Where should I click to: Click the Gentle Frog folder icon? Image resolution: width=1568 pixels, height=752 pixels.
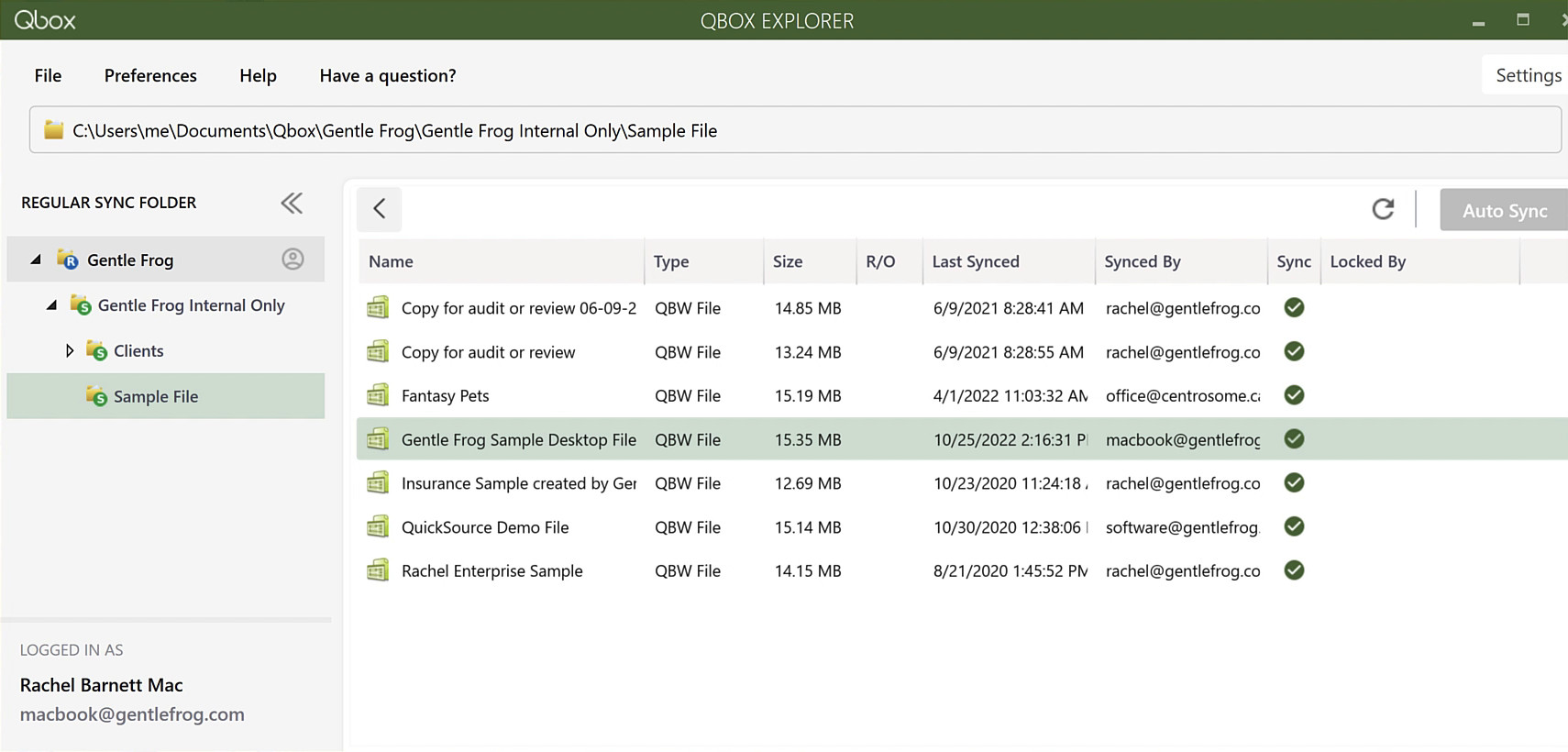[x=67, y=260]
